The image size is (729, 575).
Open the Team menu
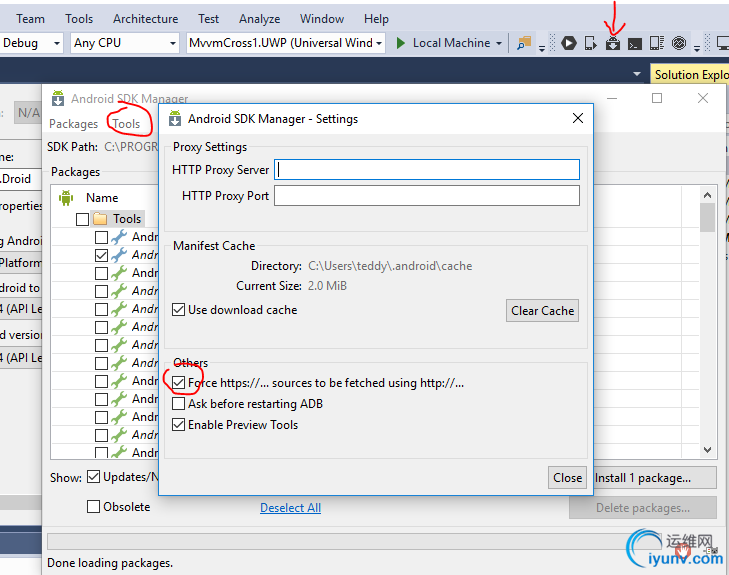(30, 19)
